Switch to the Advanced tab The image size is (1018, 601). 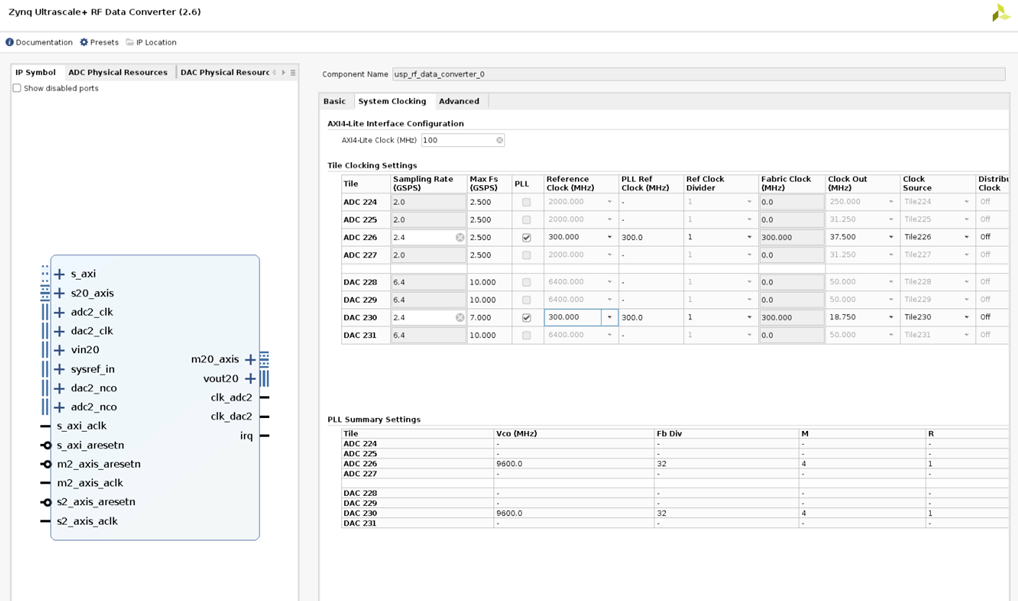459,101
